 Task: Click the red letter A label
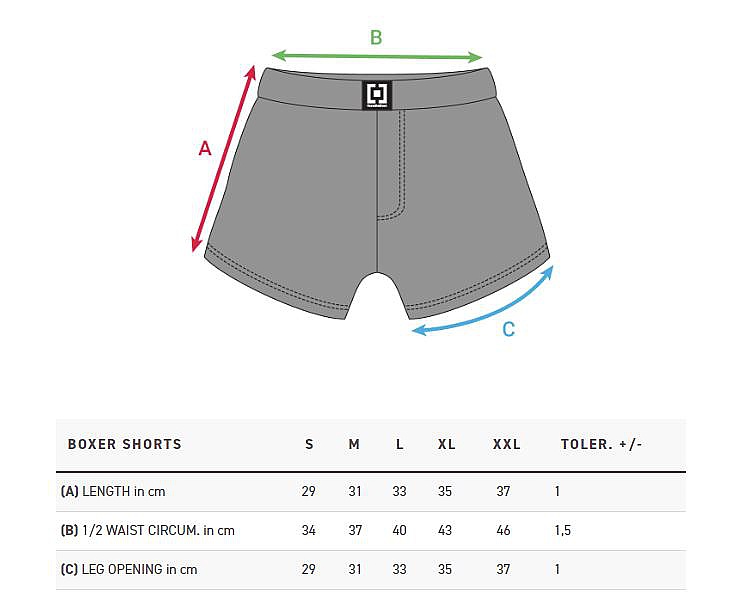click(x=205, y=148)
